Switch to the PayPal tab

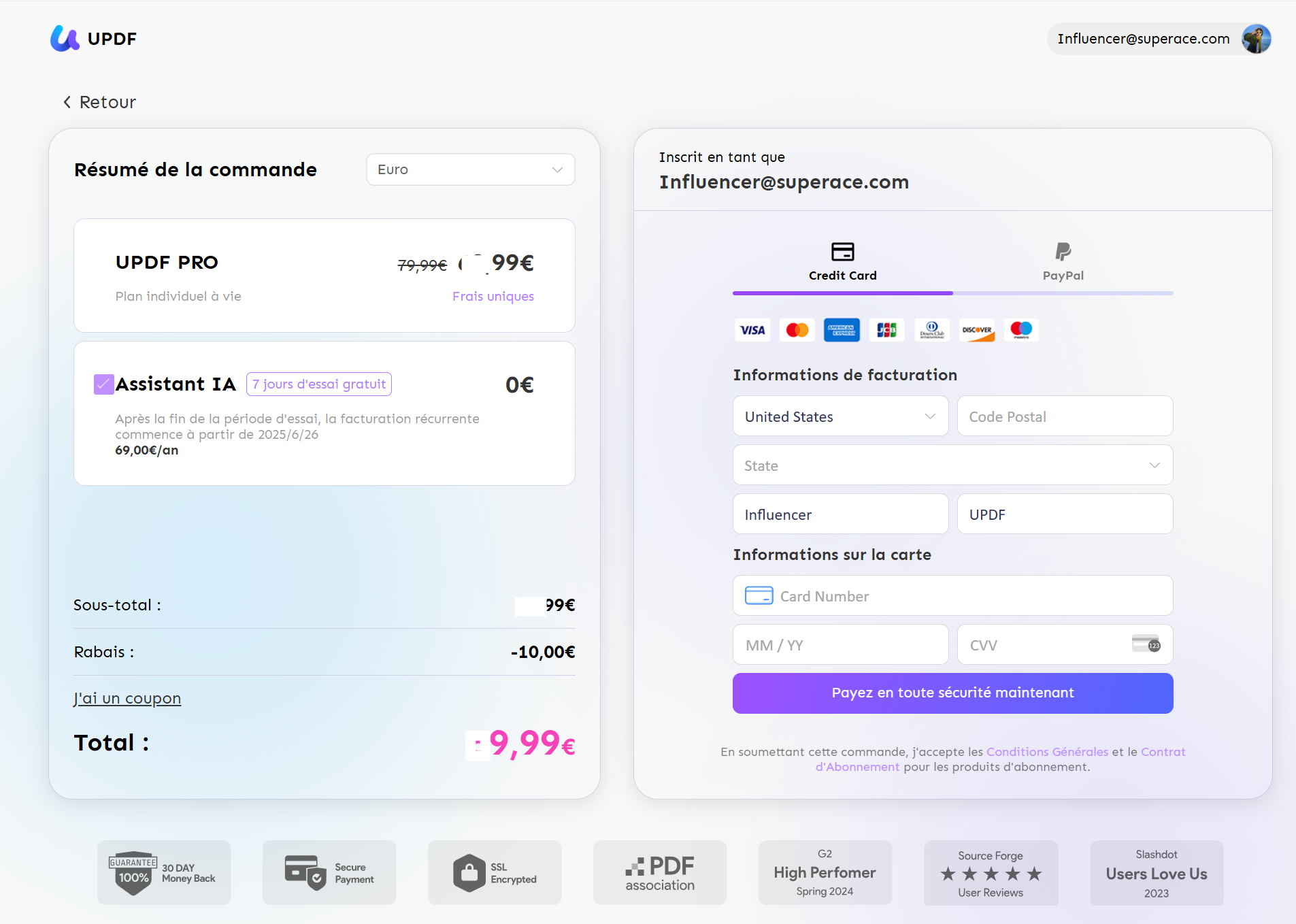1063,263
